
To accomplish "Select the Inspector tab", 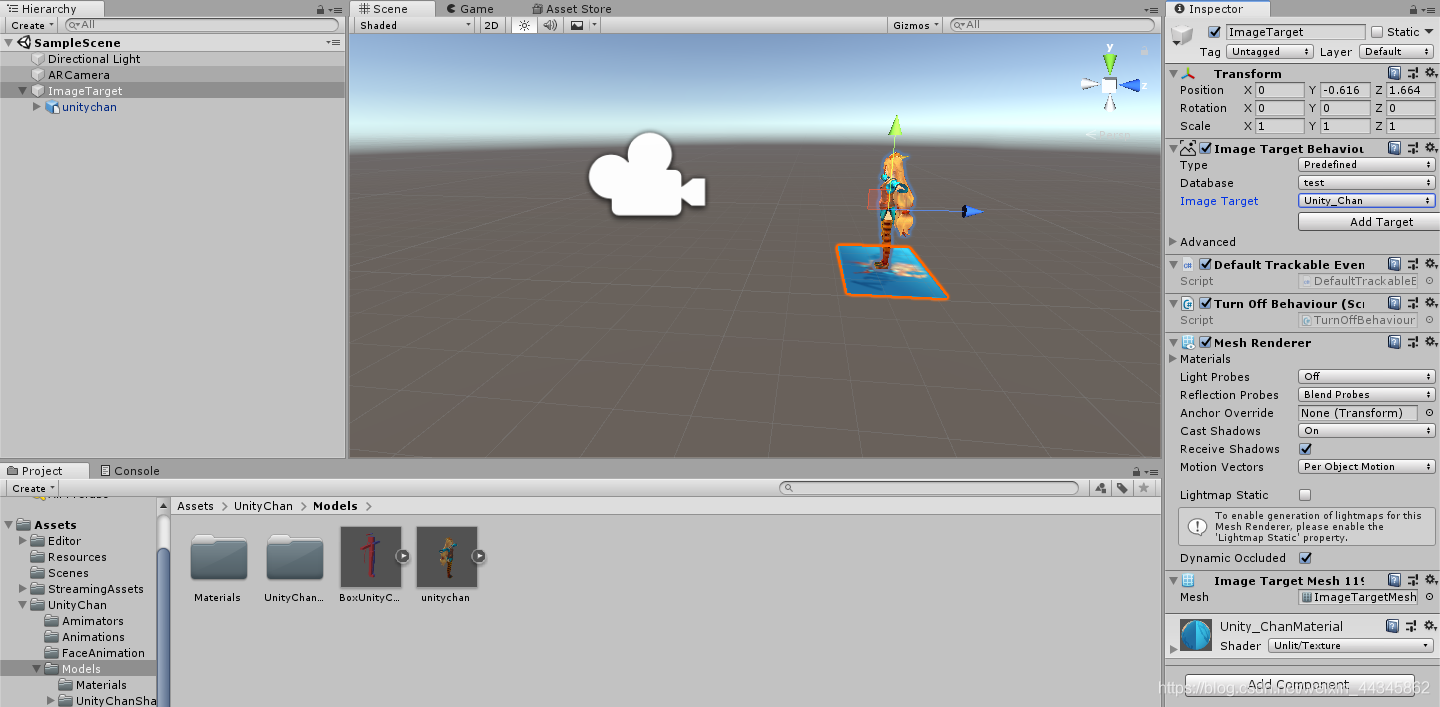I will point(1216,9).
